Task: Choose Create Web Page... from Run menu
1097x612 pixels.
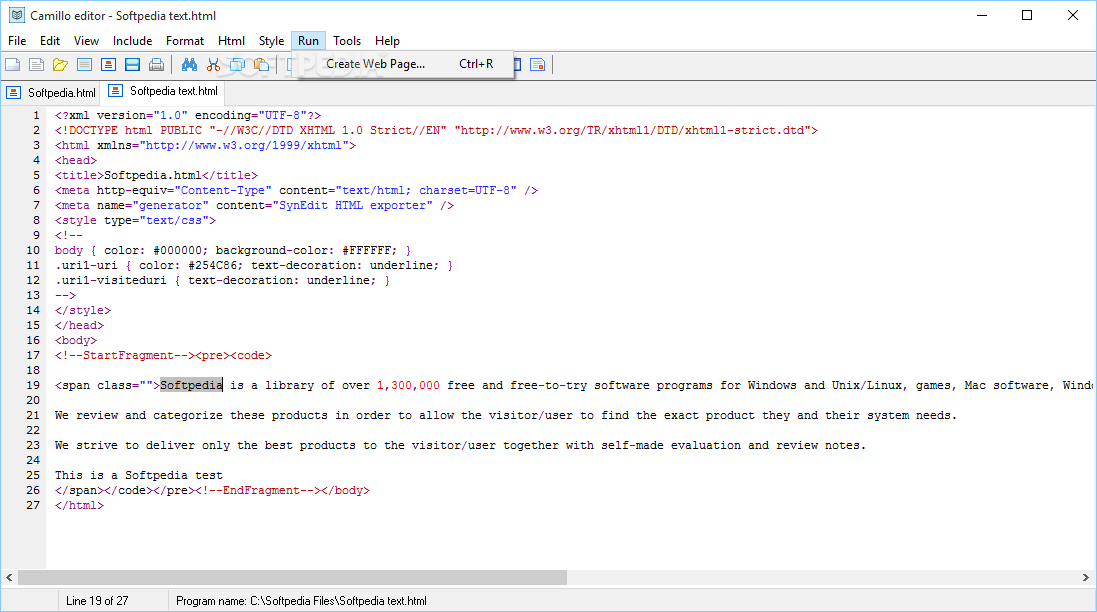Action: [406, 64]
